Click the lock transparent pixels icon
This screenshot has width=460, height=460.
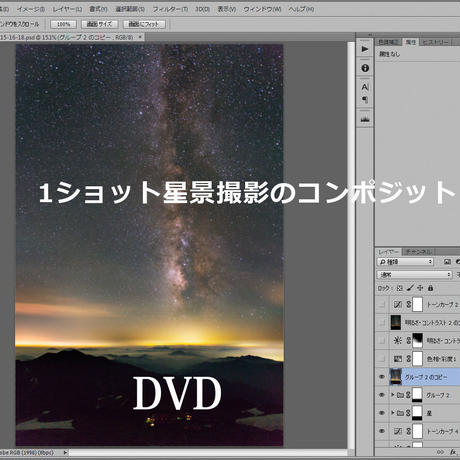pyautogui.click(x=399, y=288)
